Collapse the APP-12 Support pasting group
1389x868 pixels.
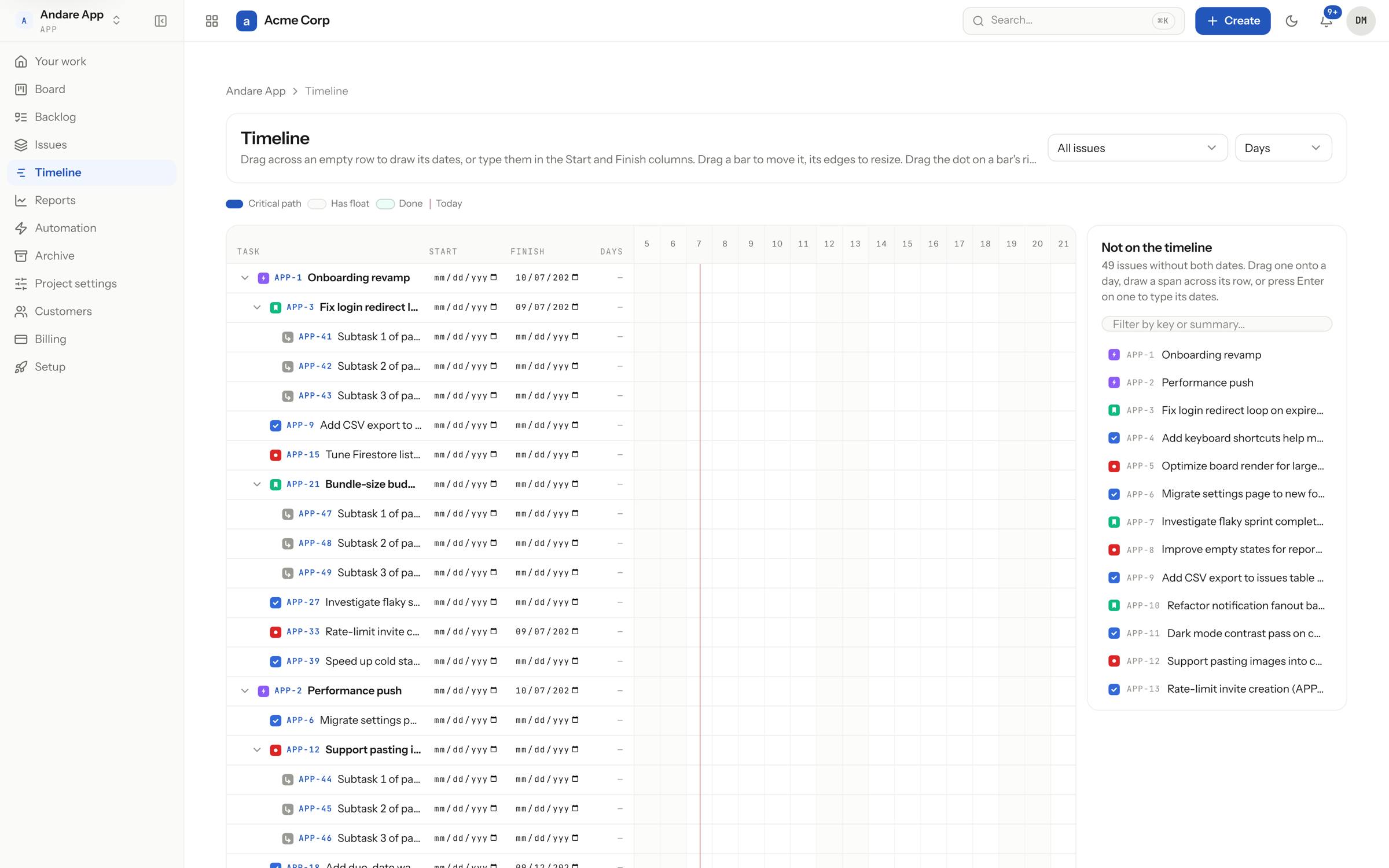[257, 750]
